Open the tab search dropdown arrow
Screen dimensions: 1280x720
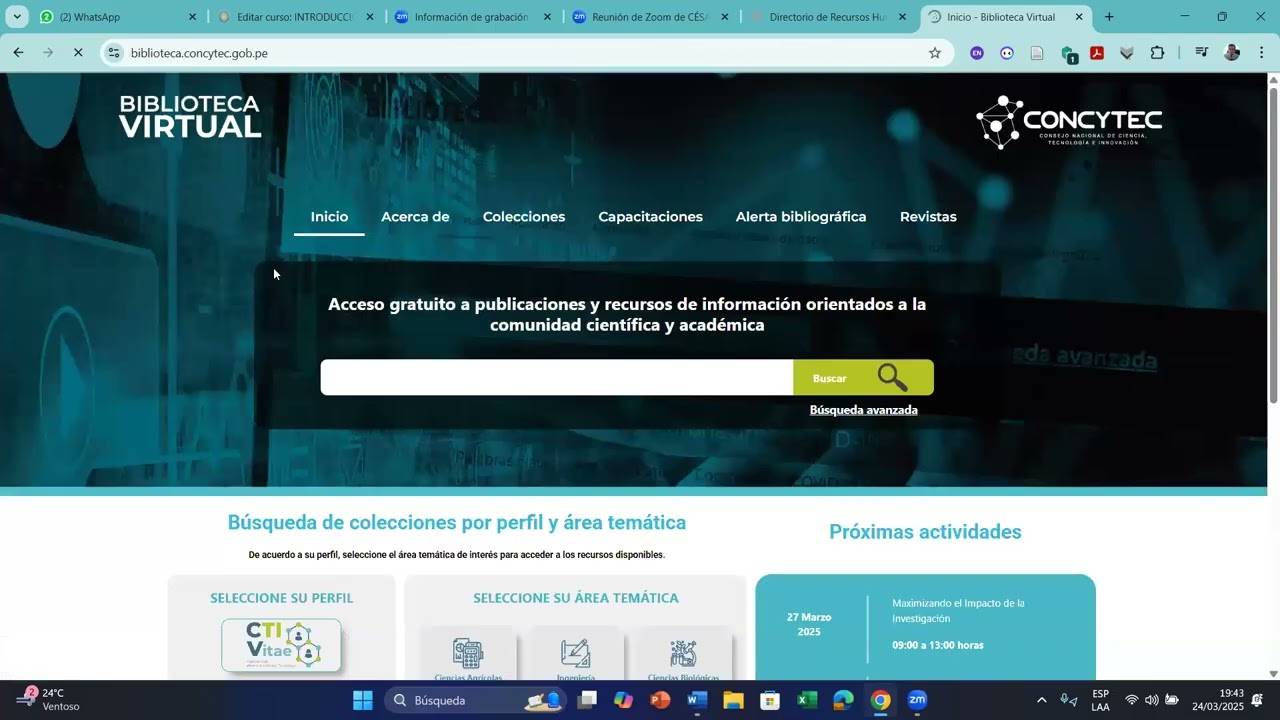pyautogui.click(x=17, y=17)
